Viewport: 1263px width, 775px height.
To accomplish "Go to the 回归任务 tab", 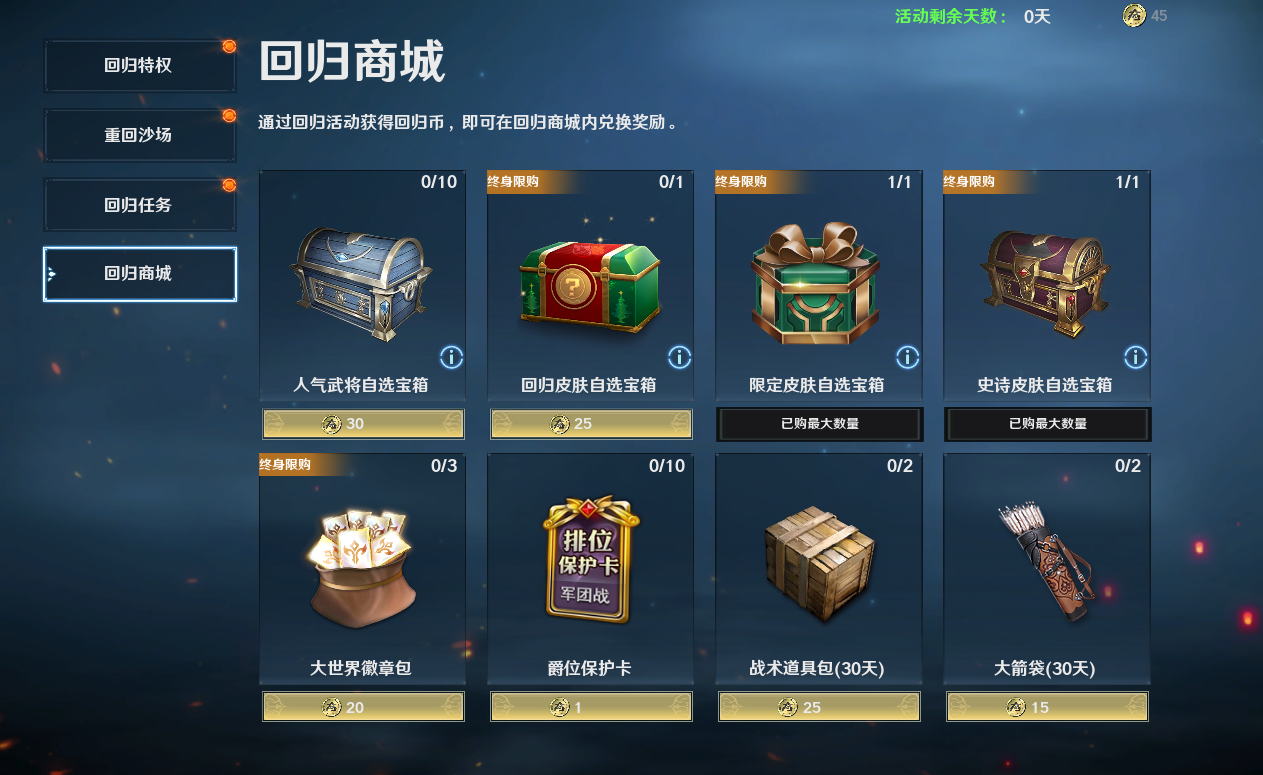I will point(139,205).
